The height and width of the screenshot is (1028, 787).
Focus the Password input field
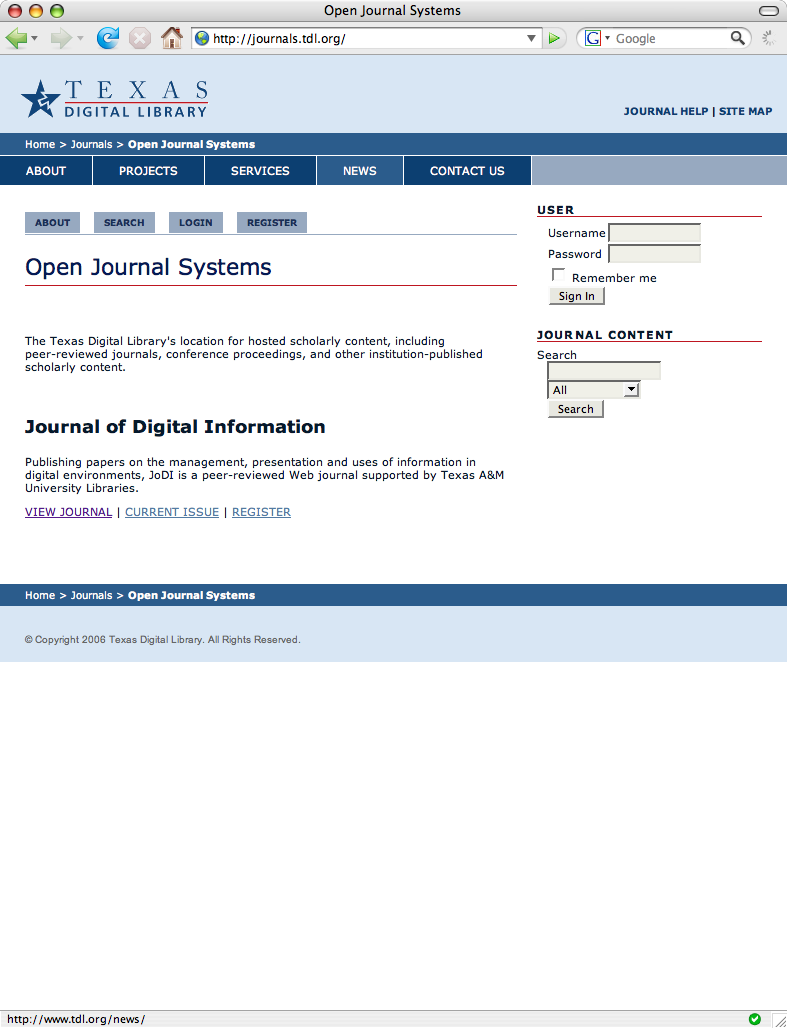pyautogui.click(x=655, y=254)
